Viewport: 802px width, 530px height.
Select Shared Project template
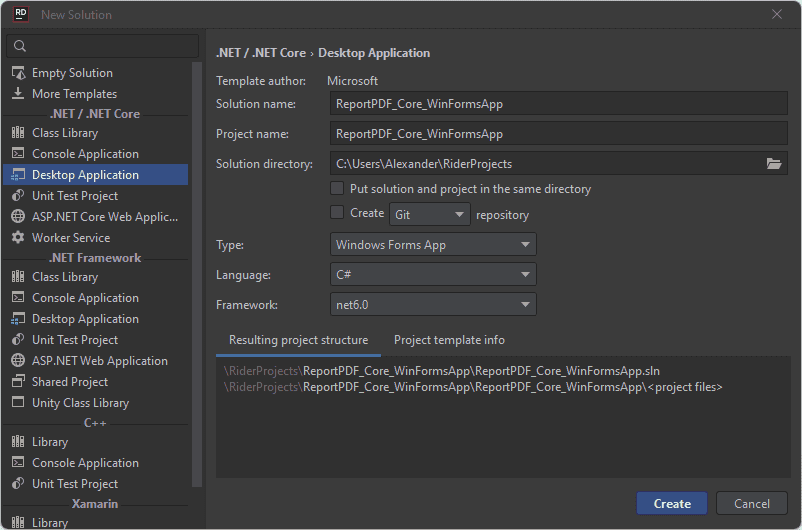point(96,382)
